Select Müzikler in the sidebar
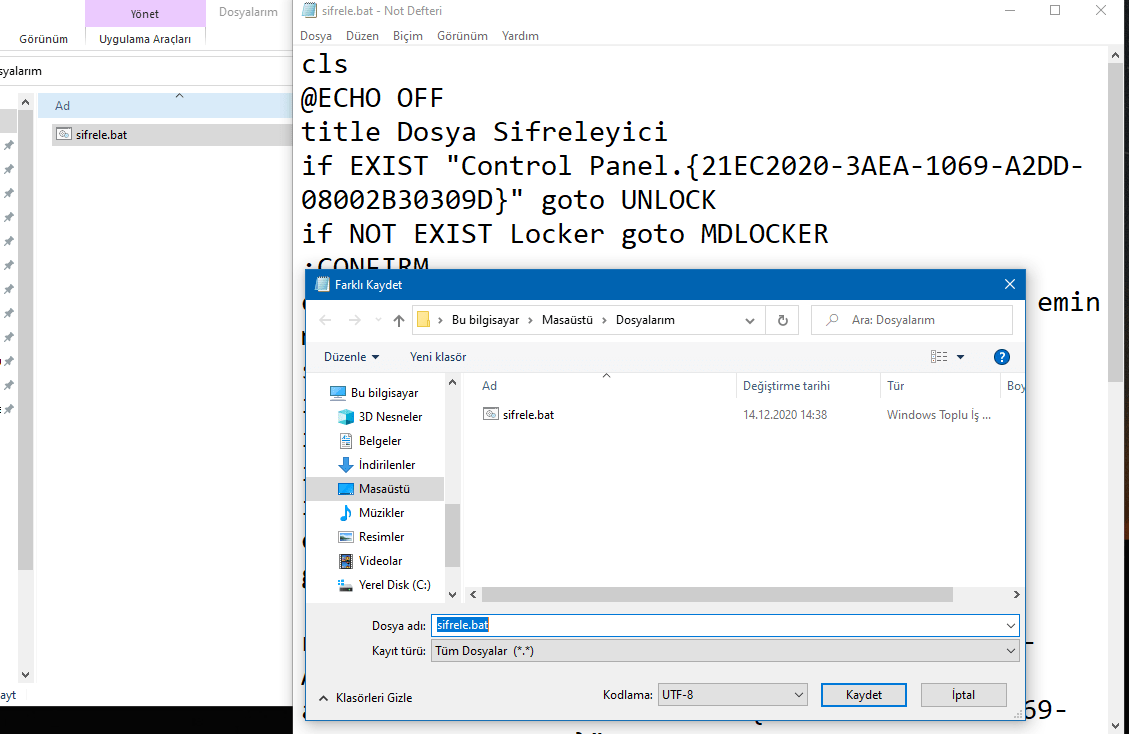This screenshot has width=1129, height=734. (381, 513)
